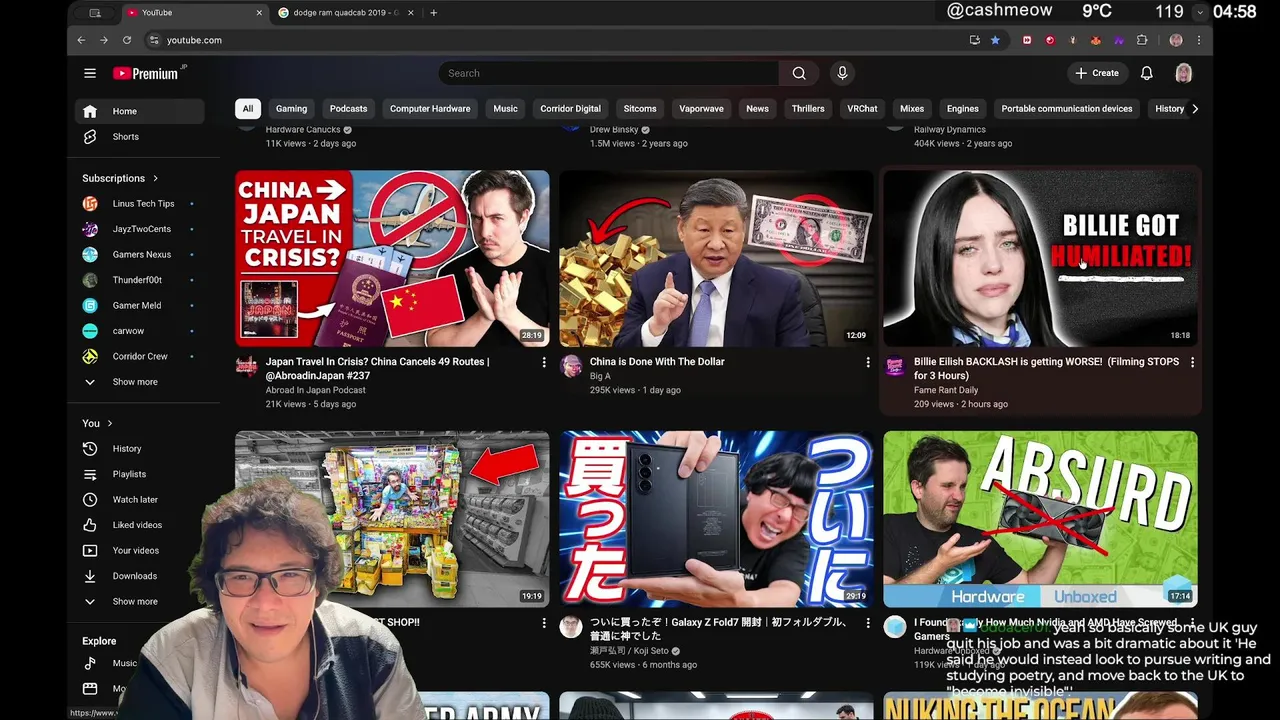
Task: Open options menu for Japan Travel video
Action: pyautogui.click(x=544, y=362)
